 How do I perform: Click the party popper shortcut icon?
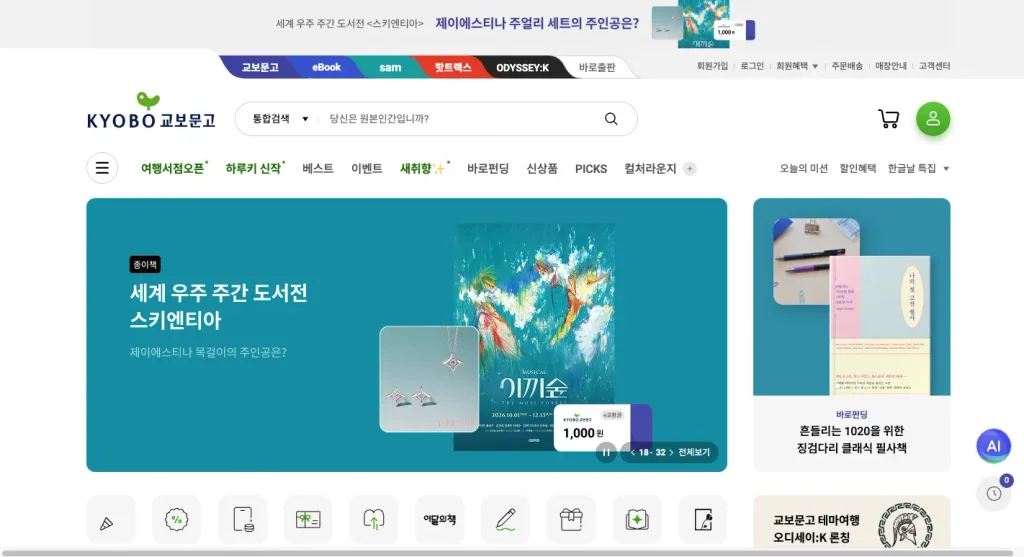(x=110, y=520)
